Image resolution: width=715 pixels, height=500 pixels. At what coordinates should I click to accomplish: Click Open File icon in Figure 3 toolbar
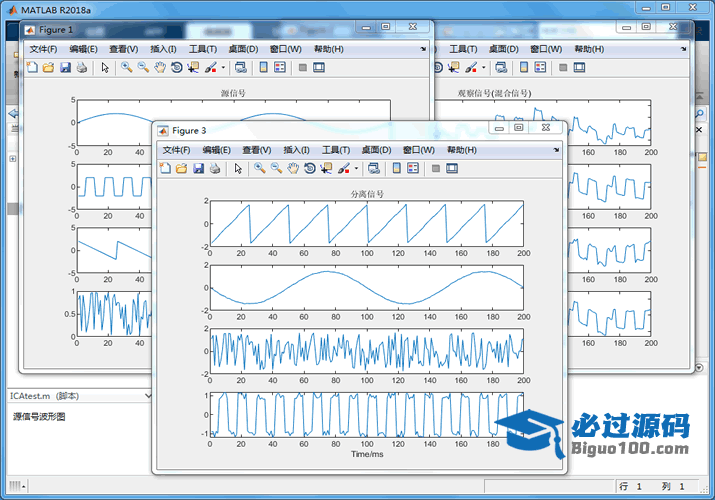tap(181, 168)
